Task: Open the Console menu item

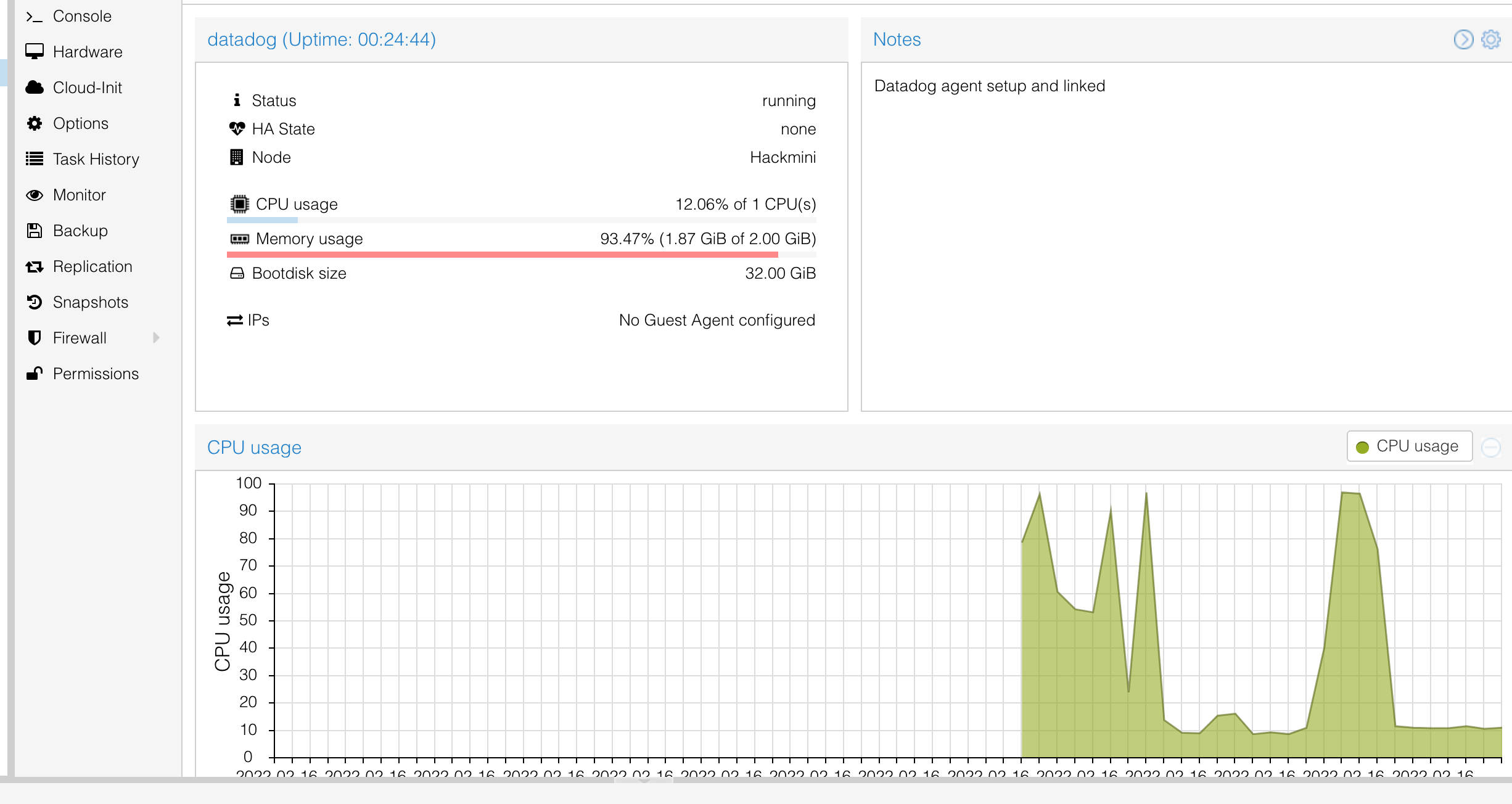Action: [x=82, y=16]
